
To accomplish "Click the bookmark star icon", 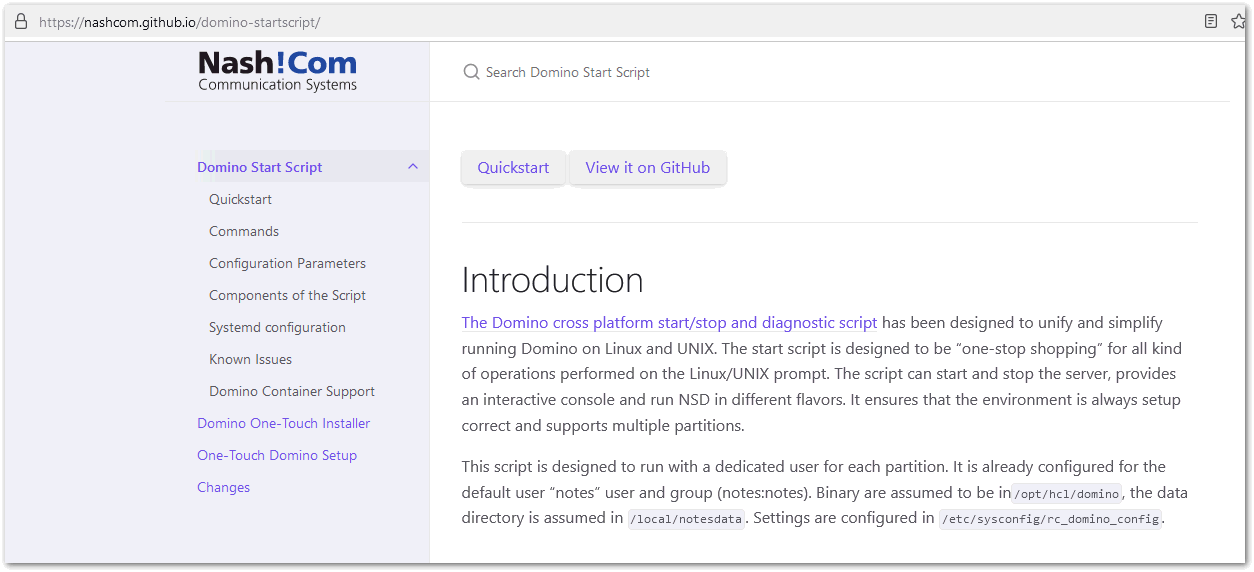I will (1239, 21).
